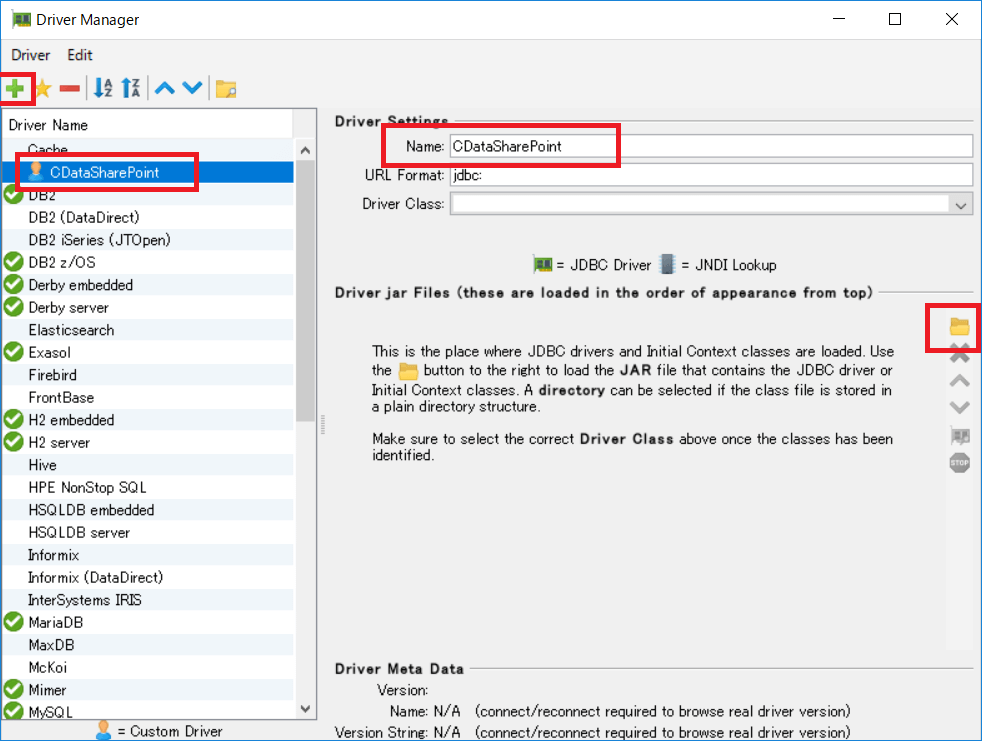Open the Driver menu
The width and height of the screenshot is (982, 741).
[31, 55]
